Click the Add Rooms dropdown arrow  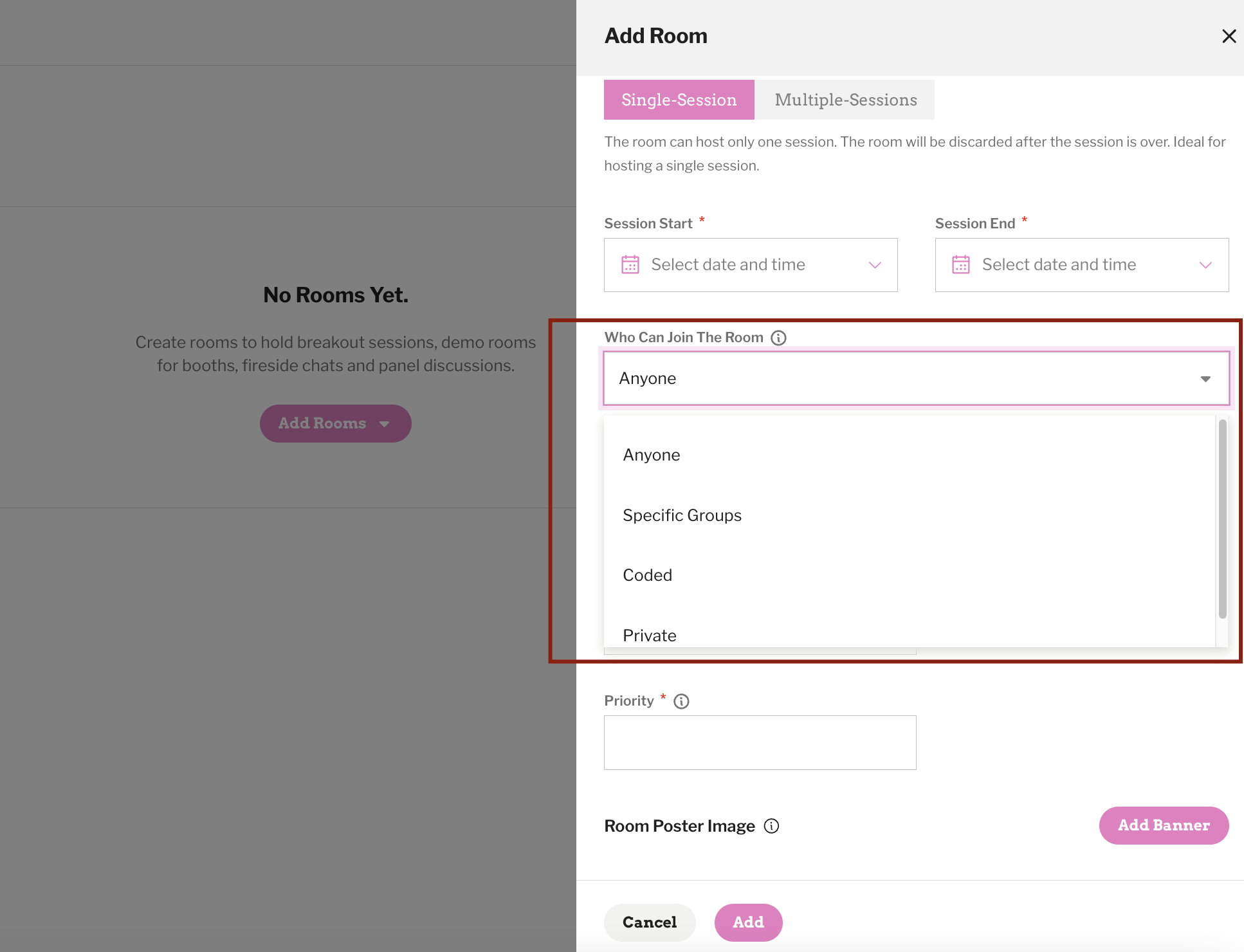click(384, 424)
